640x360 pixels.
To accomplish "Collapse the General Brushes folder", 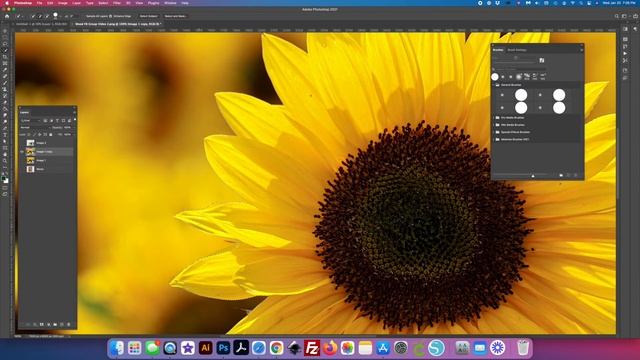I will (493, 85).
